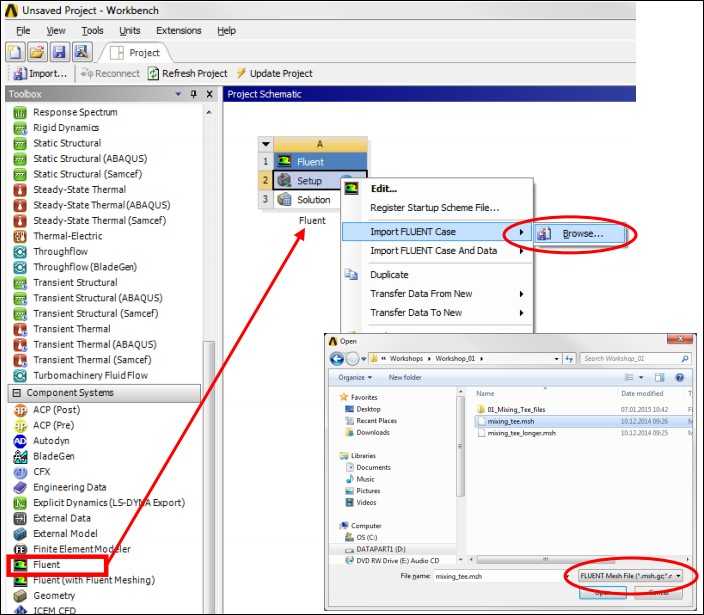Collapse the Component Systems section

(17, 393)
